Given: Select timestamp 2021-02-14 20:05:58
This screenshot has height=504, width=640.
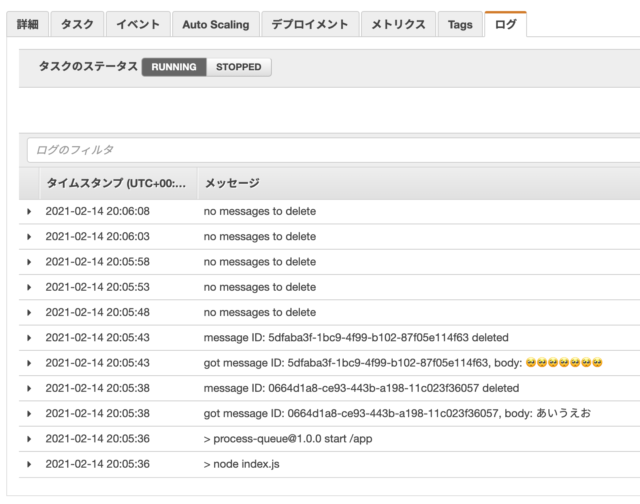Looking at the screenshot, I should tap(98, 262).
